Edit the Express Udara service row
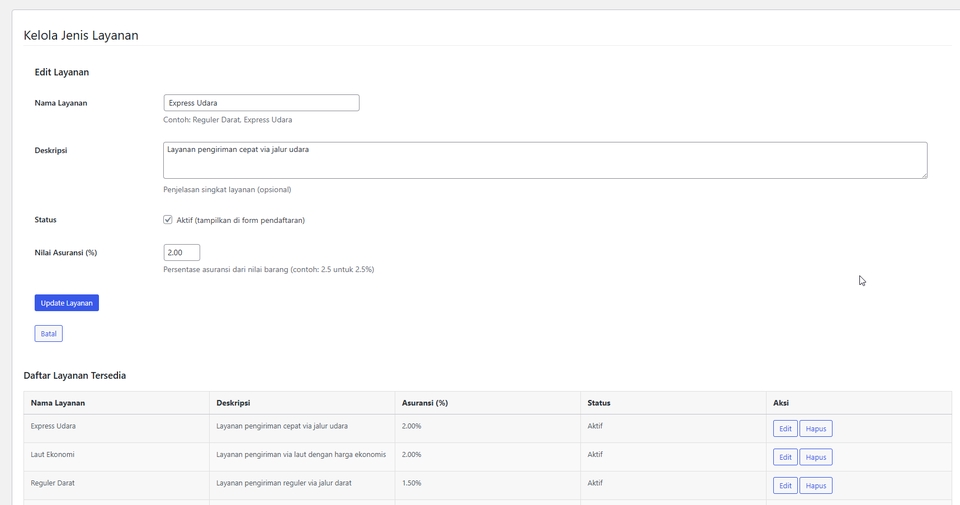960x505 pixels. (x=785, y=428)
